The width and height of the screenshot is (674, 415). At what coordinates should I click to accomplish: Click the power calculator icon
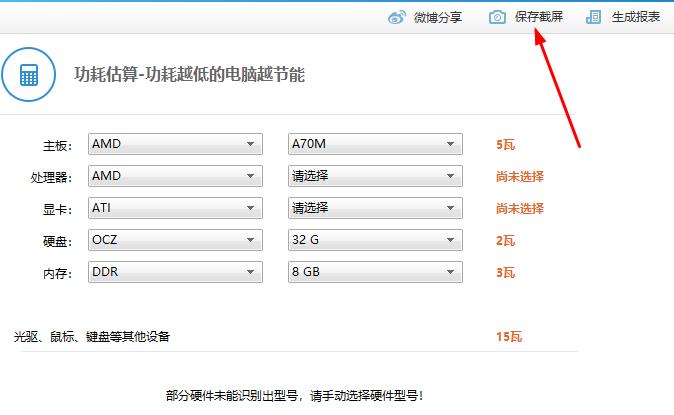(28, 74)
